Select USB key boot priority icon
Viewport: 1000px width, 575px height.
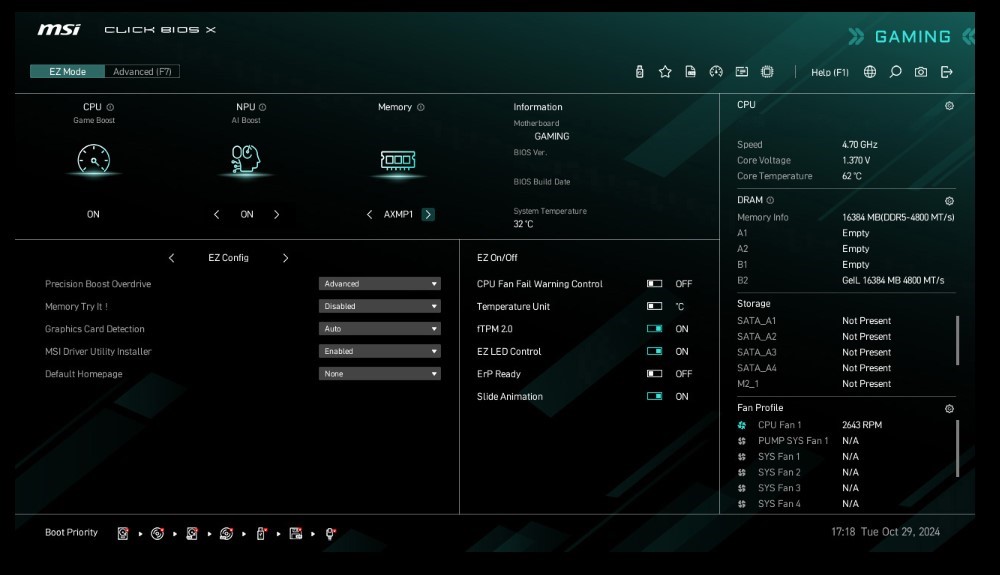click(x=261, y=534)
